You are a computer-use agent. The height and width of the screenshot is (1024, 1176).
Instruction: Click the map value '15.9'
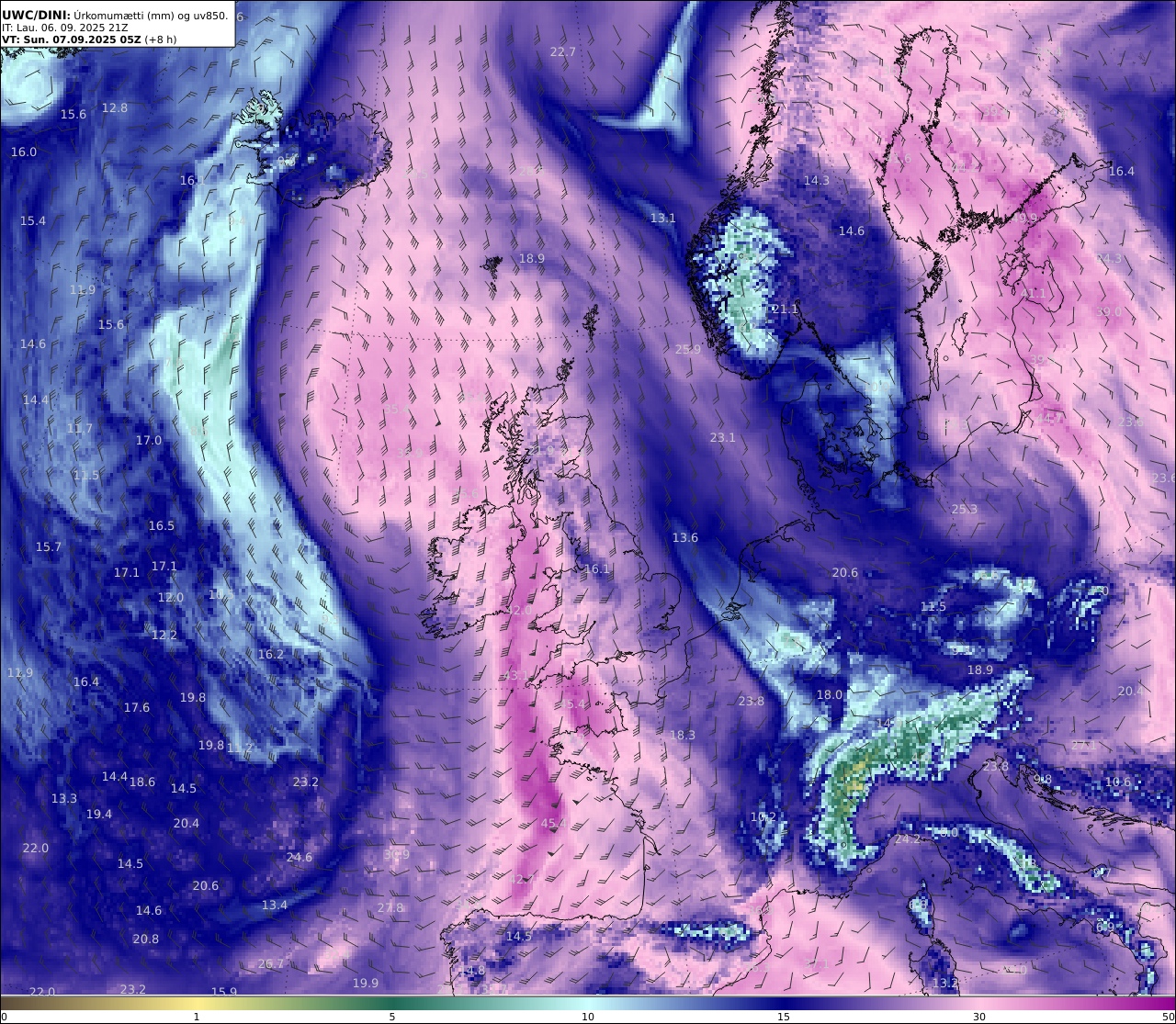pos(224,992)
